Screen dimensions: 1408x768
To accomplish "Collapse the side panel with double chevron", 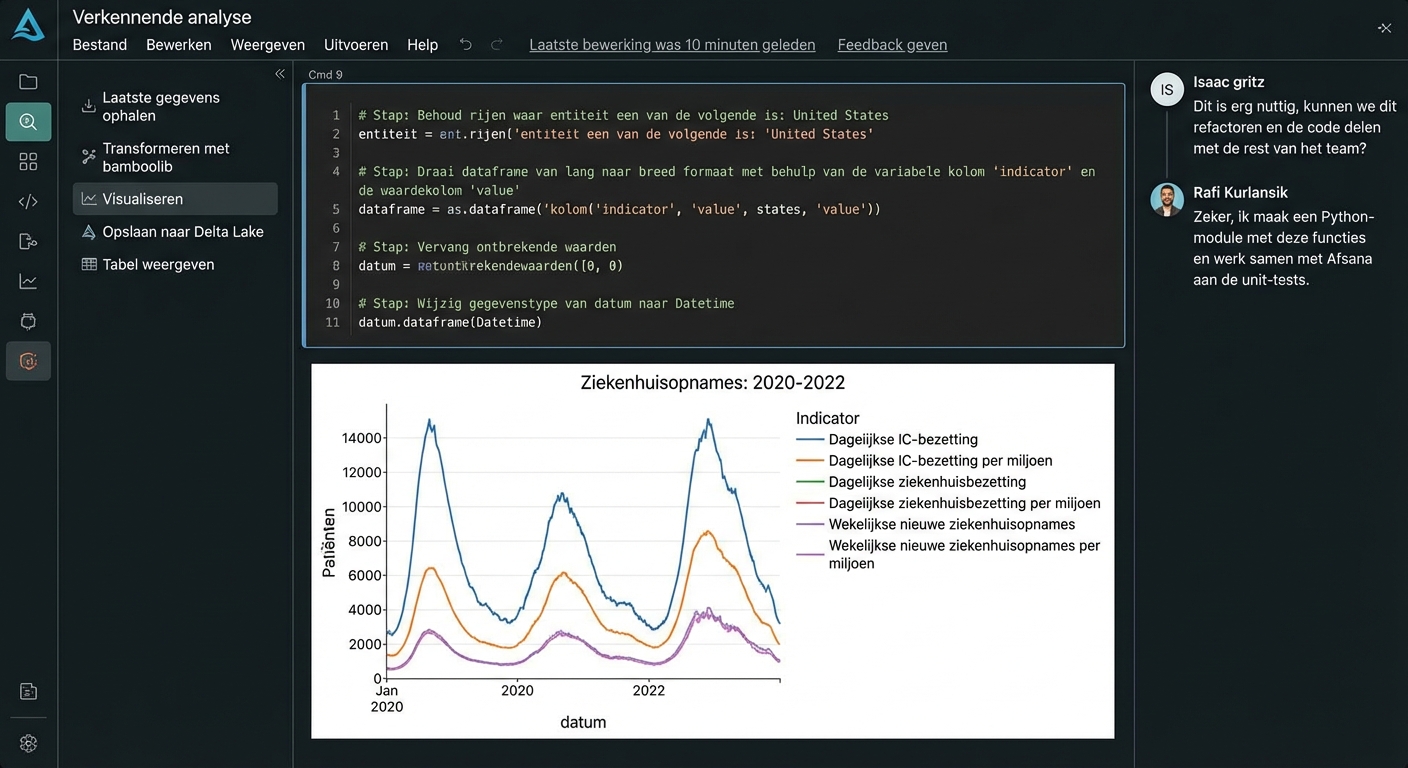I will click(x=280, y=74).
